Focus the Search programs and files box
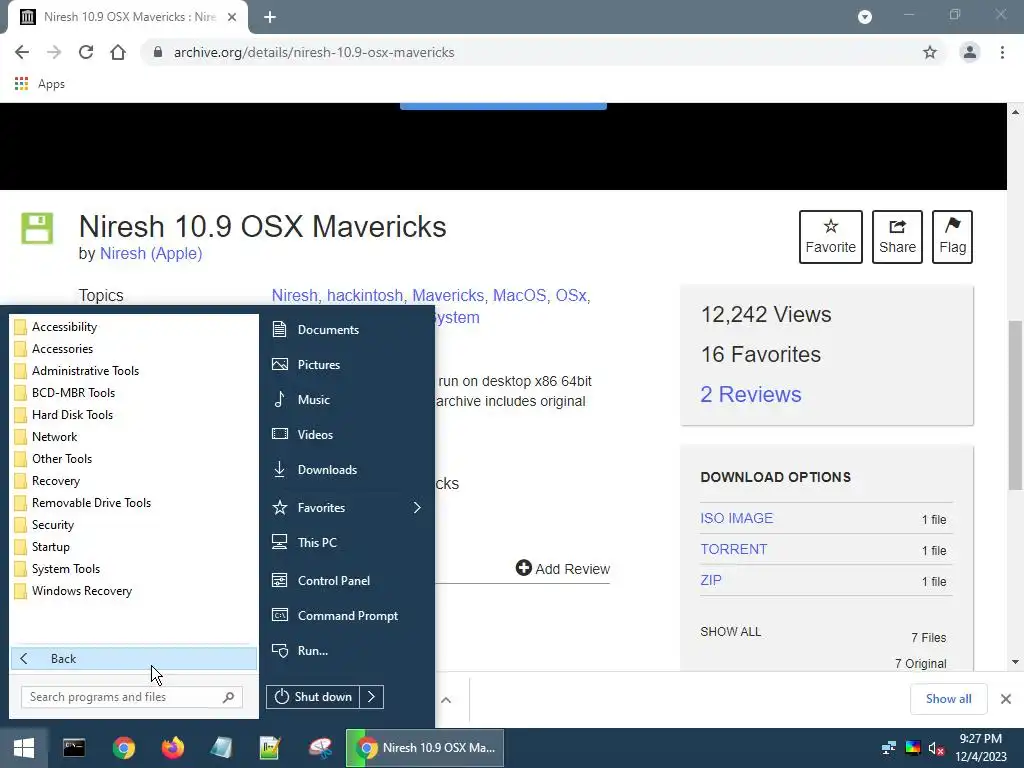1024x768 pixels. 132,697
